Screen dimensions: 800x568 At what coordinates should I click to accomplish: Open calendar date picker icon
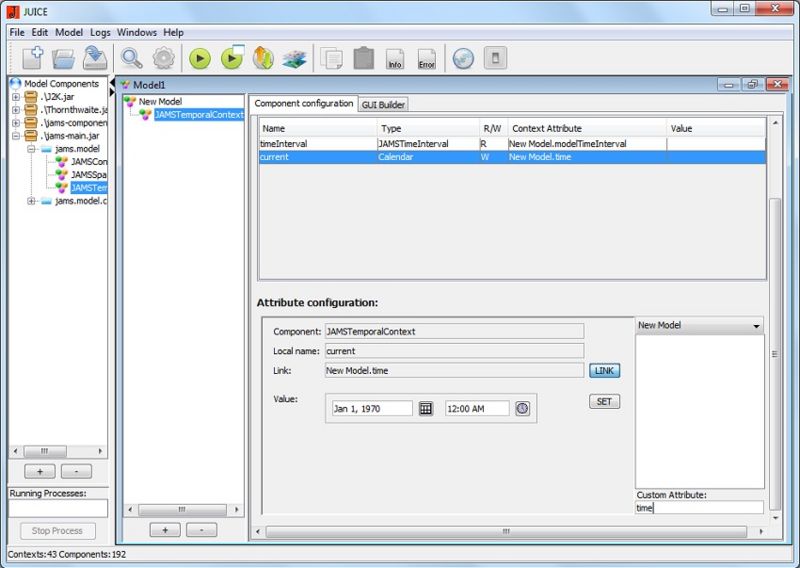(x=425, y=408)
